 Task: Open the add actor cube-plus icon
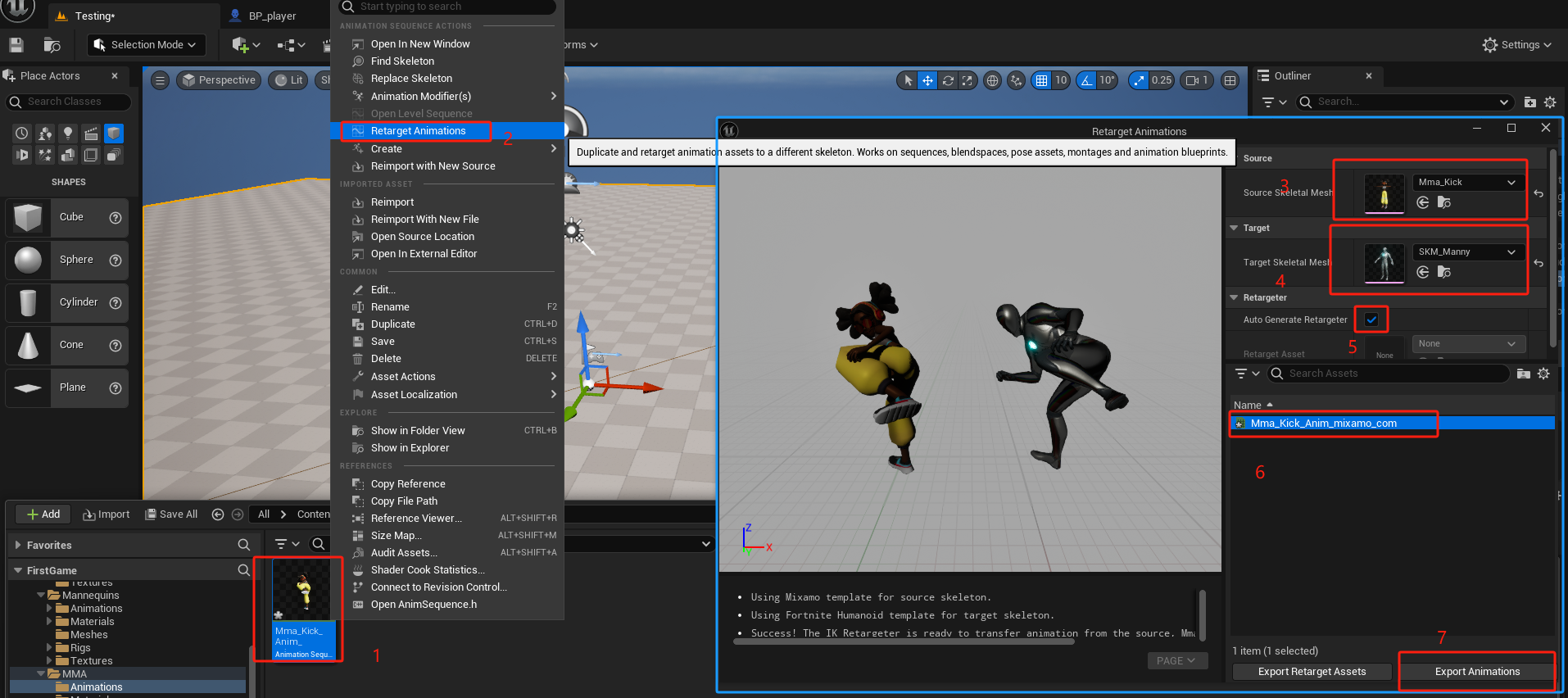246,45
